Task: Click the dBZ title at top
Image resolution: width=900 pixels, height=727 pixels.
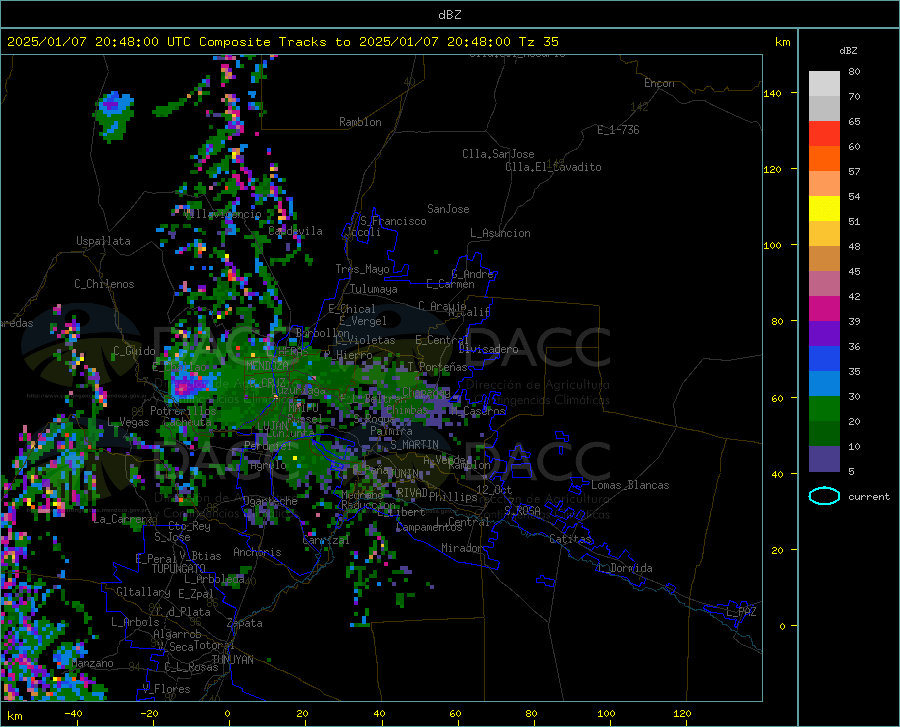Action: pos(449,15)
